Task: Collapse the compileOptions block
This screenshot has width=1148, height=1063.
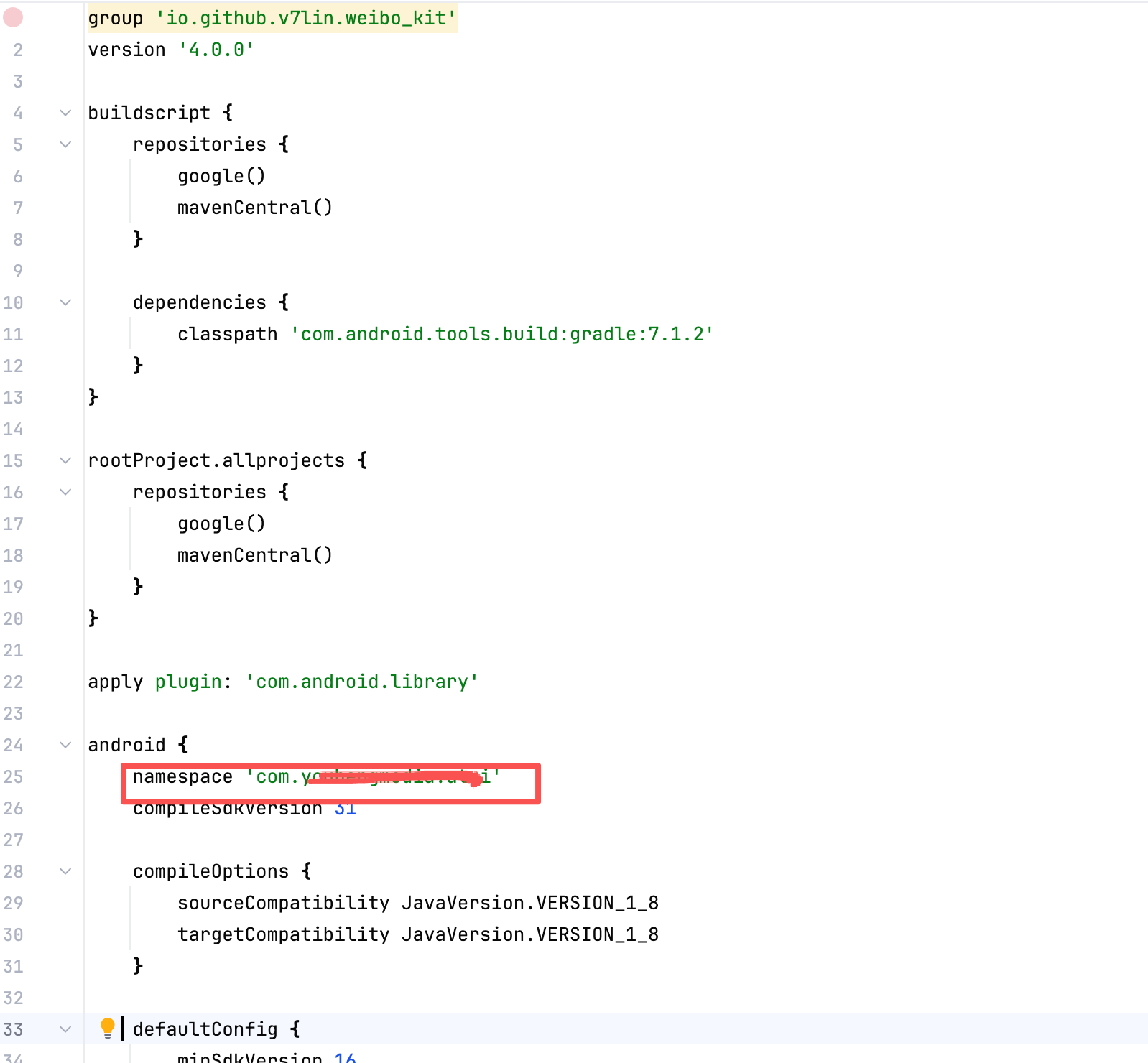Action: 65,871
